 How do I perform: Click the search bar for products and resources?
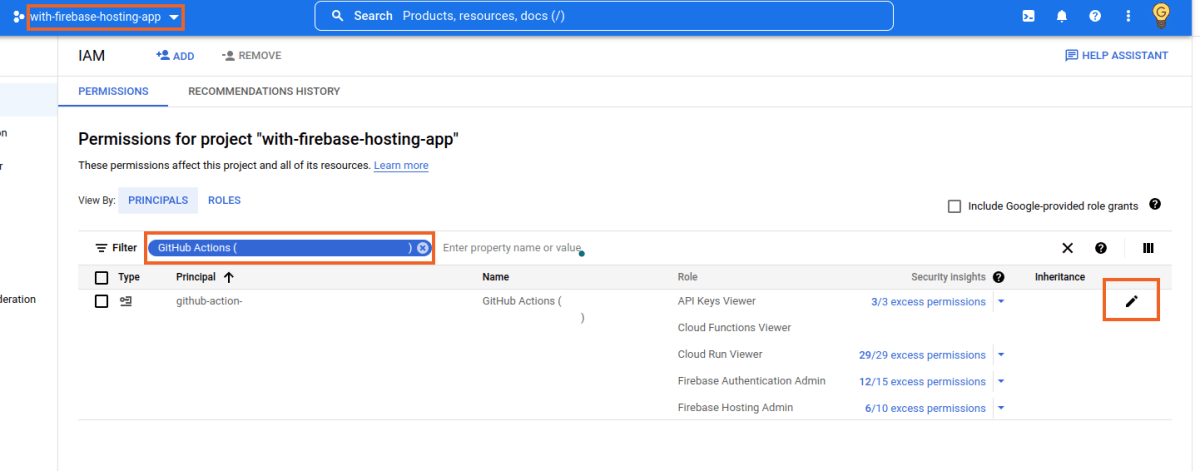click(x=603, y=16)
